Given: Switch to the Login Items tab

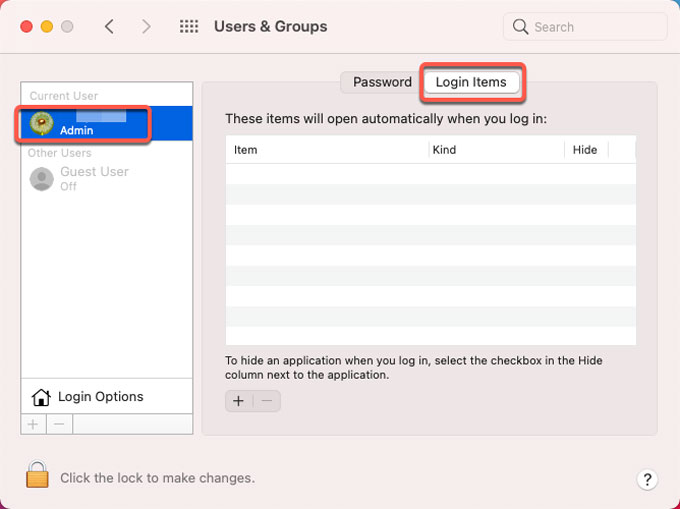Looking at the screenshot, I should [x=470, y=82].
